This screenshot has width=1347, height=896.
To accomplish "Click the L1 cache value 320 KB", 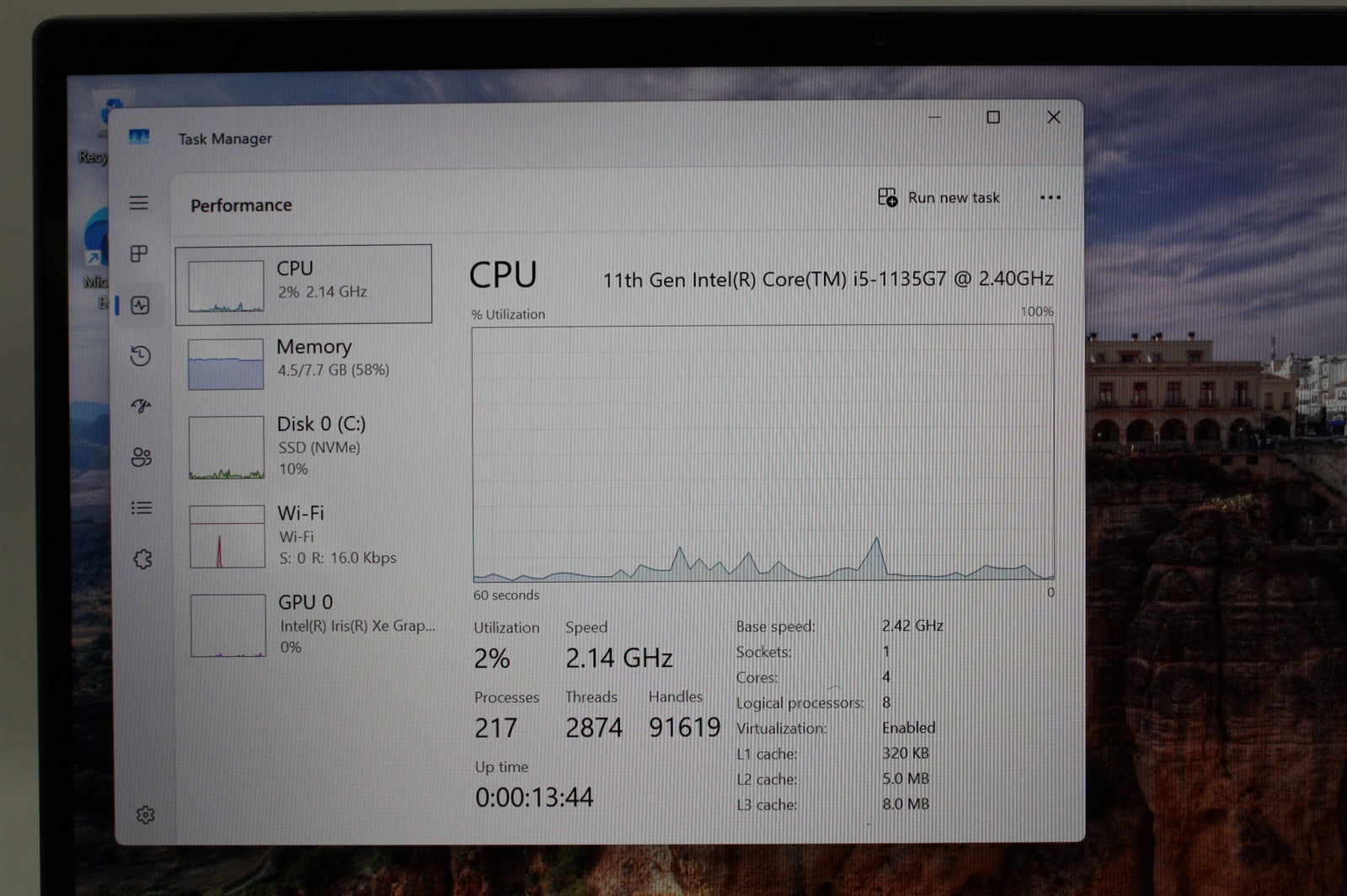I will (906, 753).
